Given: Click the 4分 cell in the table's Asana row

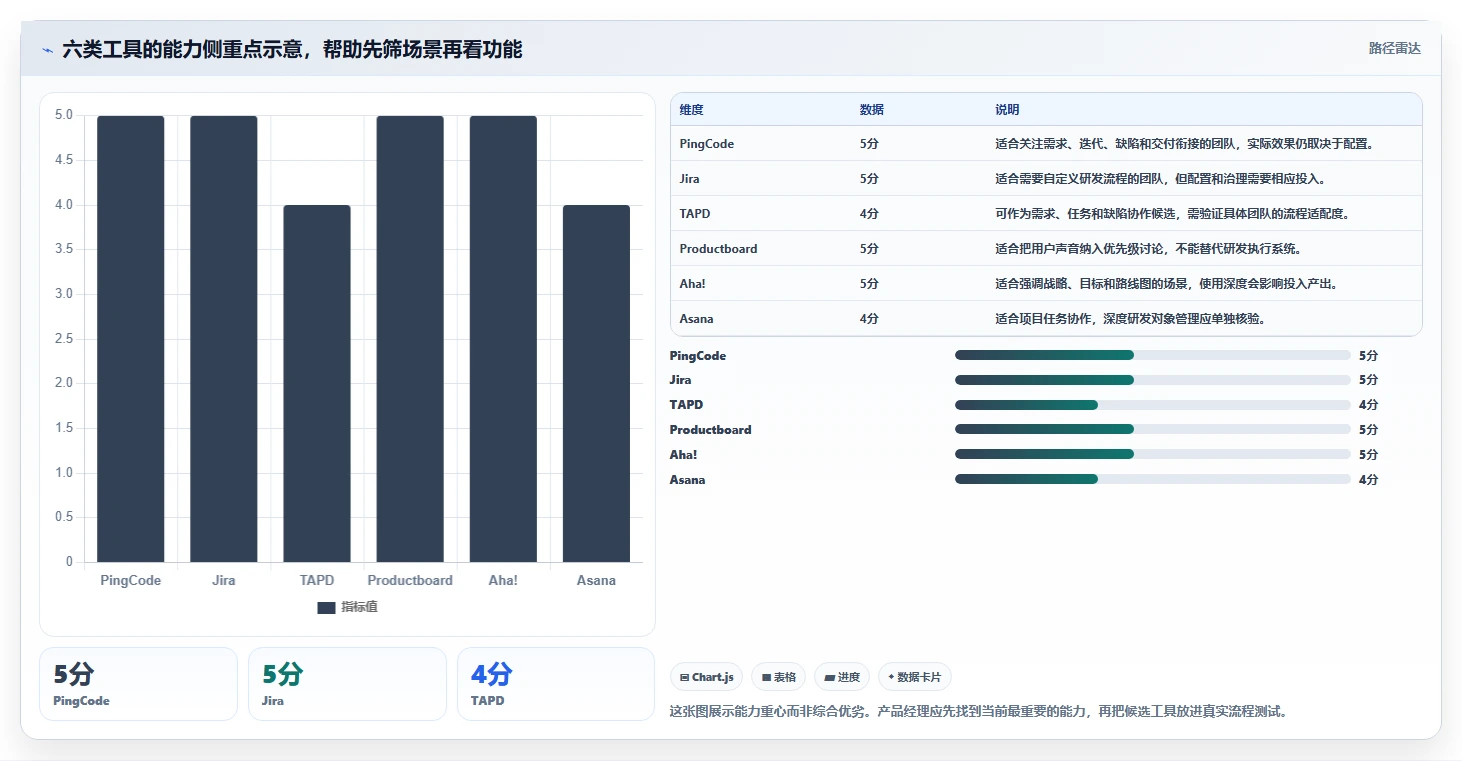Looking at the screenshot, I should (869, 319).
